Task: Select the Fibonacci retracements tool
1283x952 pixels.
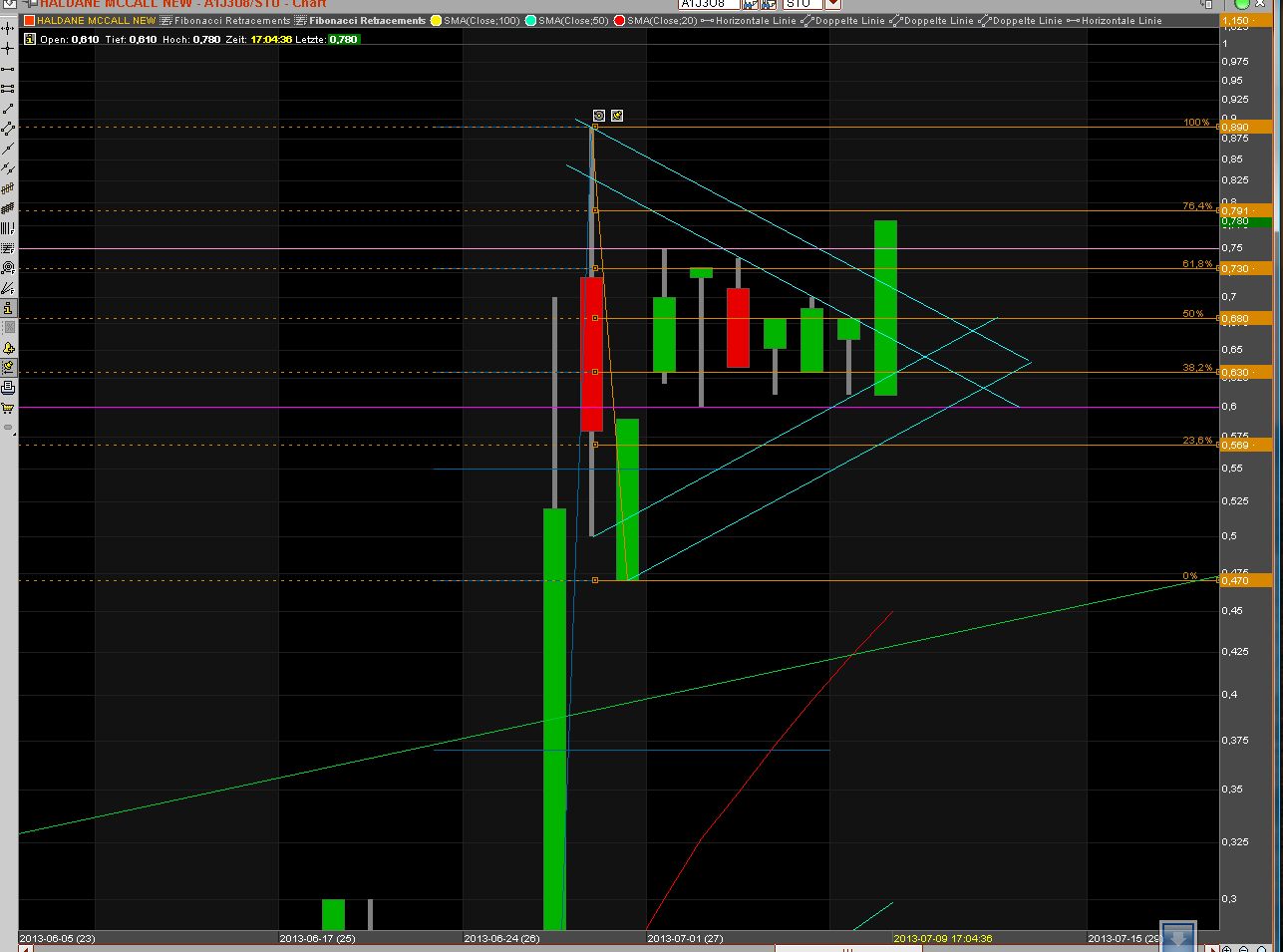Action: (8, 248)
